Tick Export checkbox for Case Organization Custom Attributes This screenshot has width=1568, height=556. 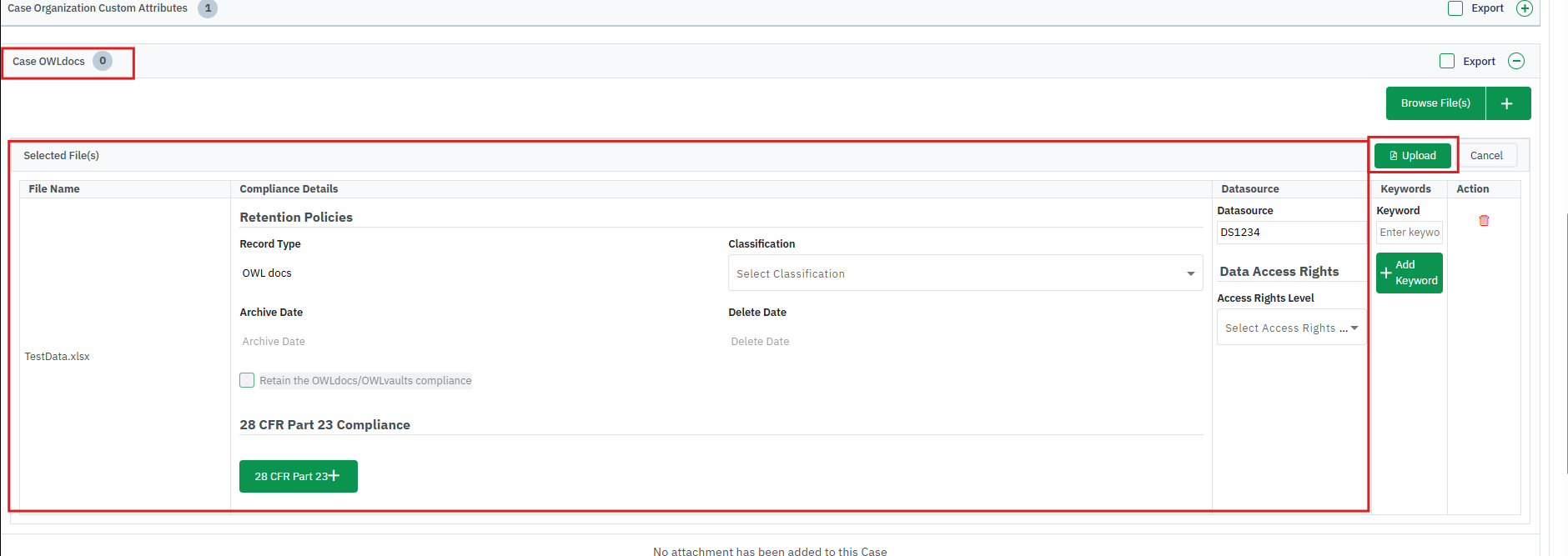coord(1455,8)
